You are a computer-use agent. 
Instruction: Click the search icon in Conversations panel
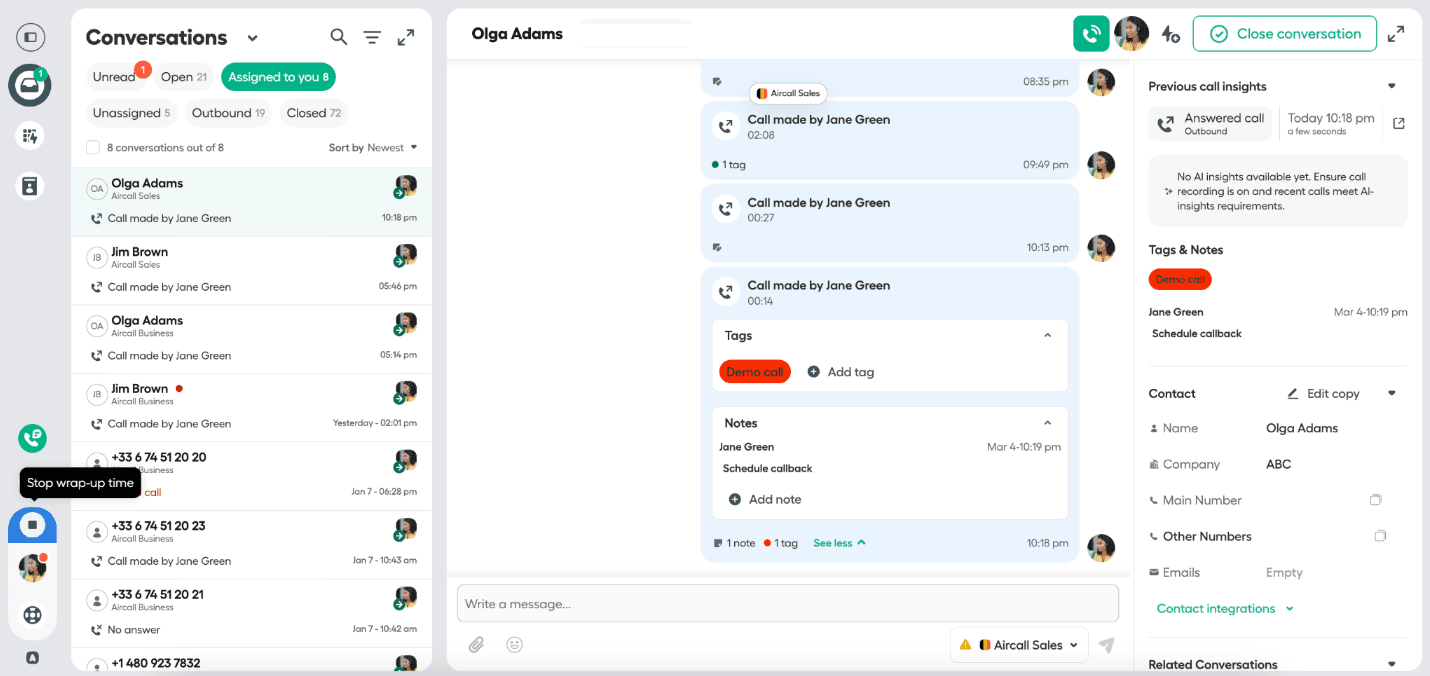coord(339,37)
